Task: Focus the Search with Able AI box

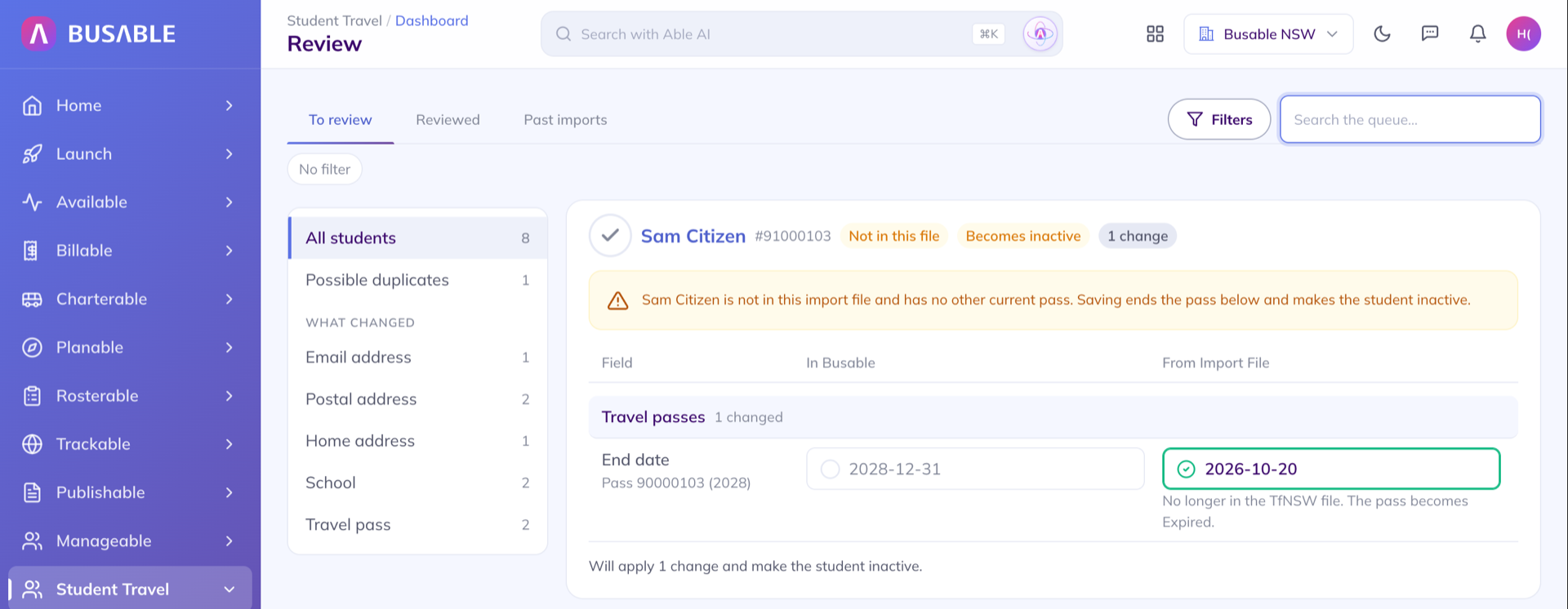Action: (802, 34)
